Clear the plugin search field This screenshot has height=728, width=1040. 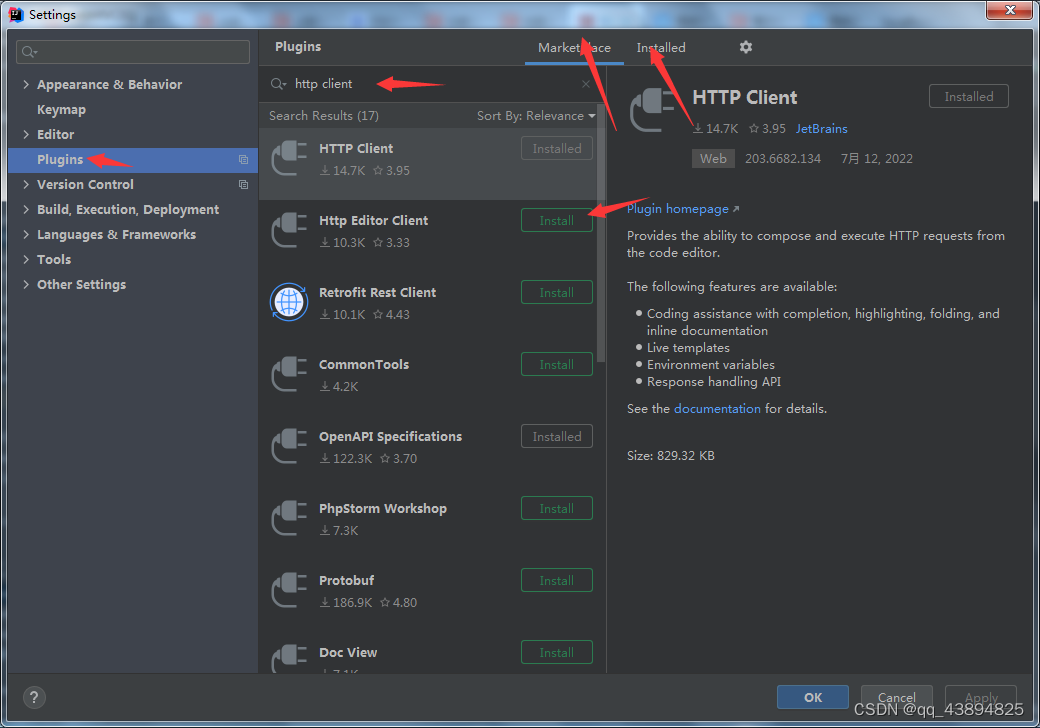coord(586,84)
